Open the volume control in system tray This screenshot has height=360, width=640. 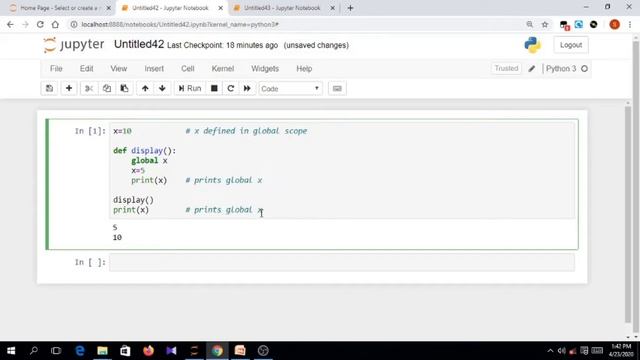point(562,351)
